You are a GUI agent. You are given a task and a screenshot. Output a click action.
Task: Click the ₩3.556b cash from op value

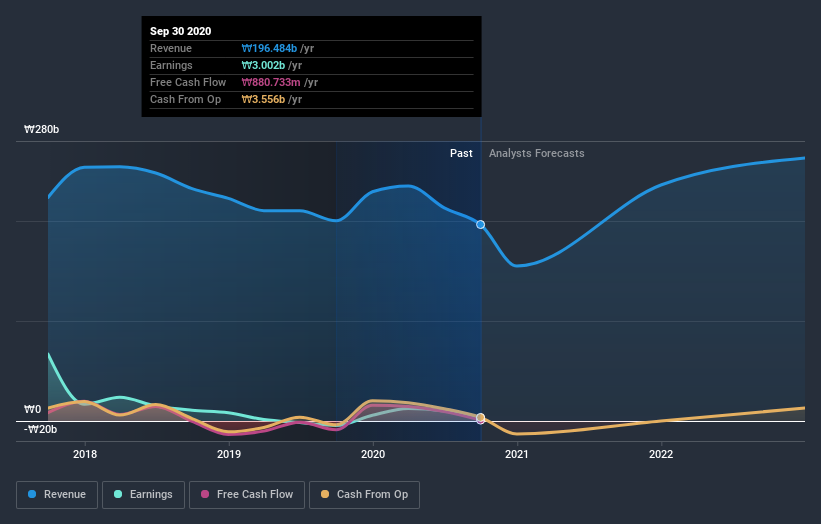click(263, 99)
